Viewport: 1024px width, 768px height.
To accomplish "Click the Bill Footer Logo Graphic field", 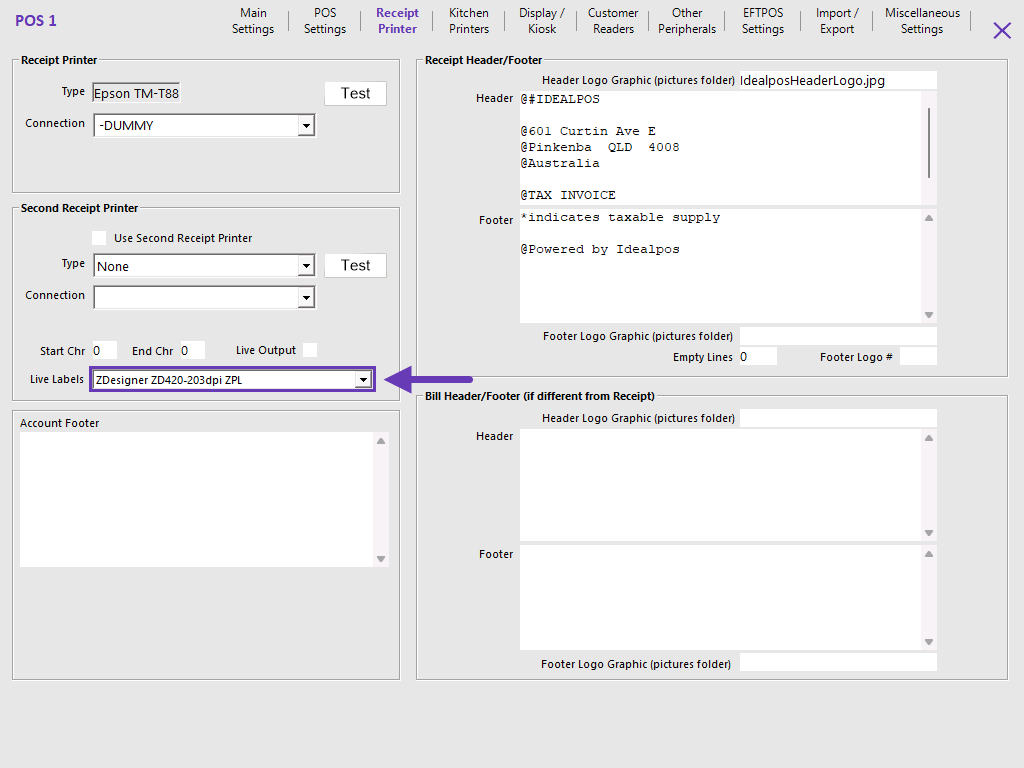I will [x=838, y=662].
